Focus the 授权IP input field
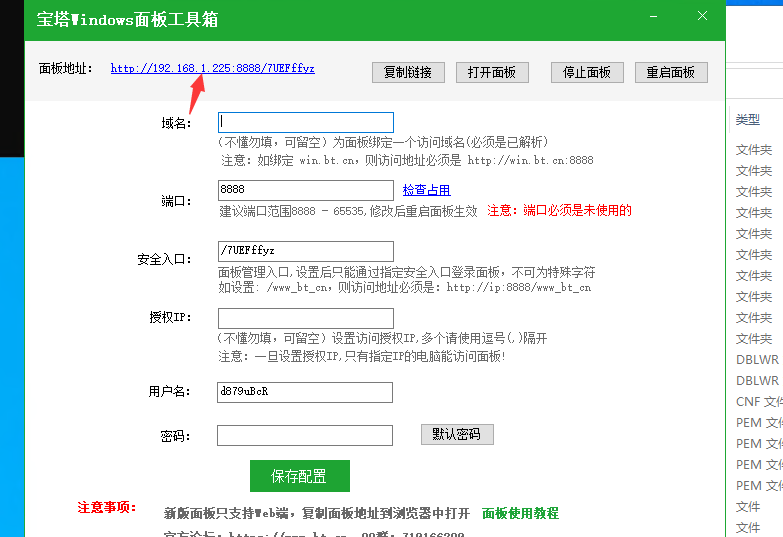This screenshot has height=537, width=783. [306, 318]
